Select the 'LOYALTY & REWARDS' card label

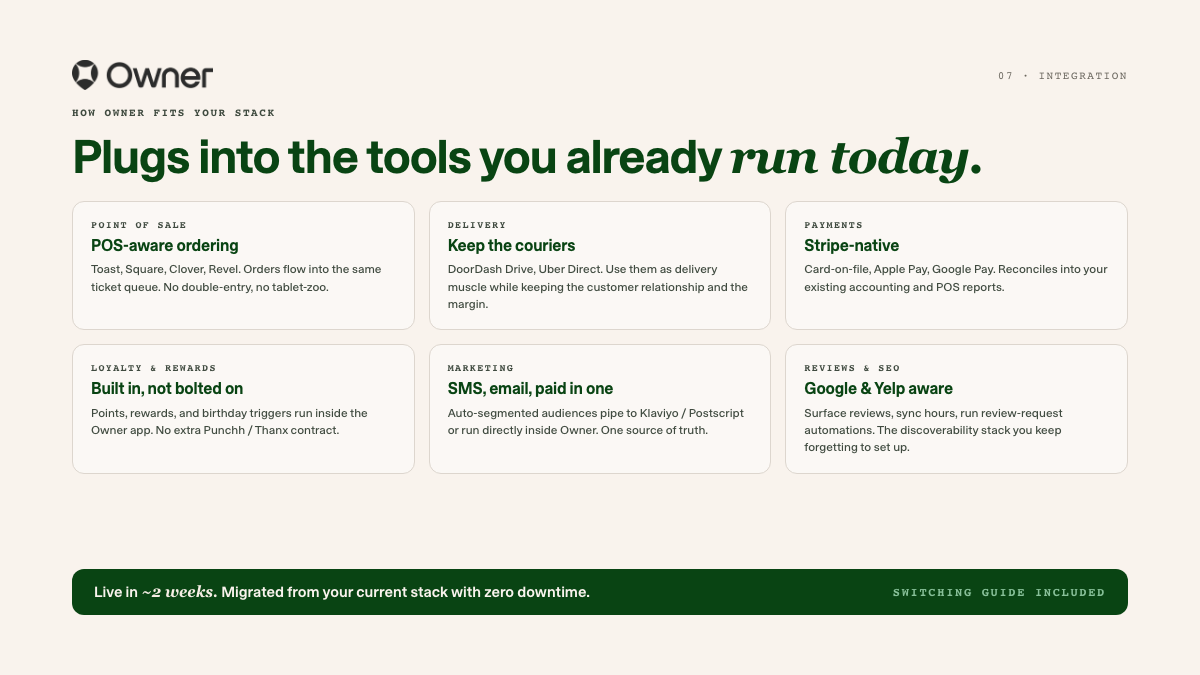pyautogui.click(x=154, y=368)
